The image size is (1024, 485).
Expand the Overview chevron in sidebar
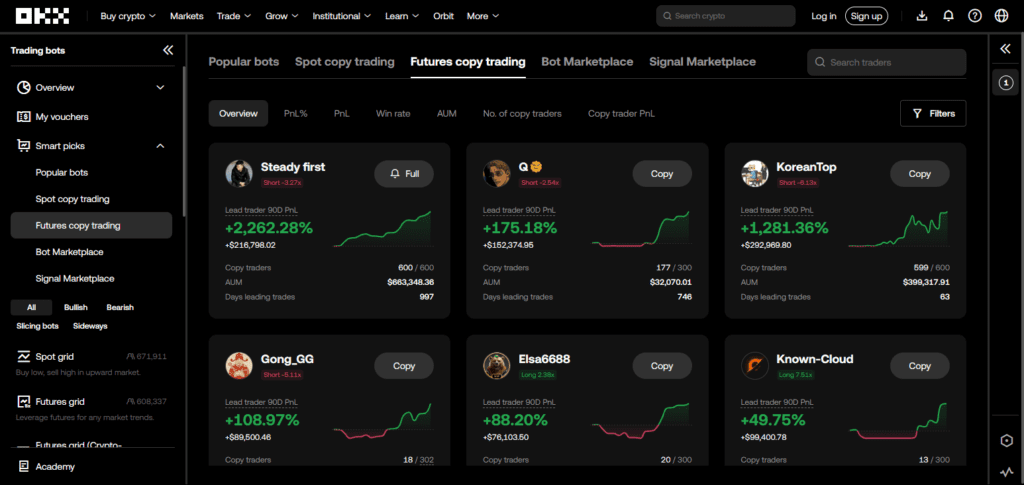tap(161, 87)
